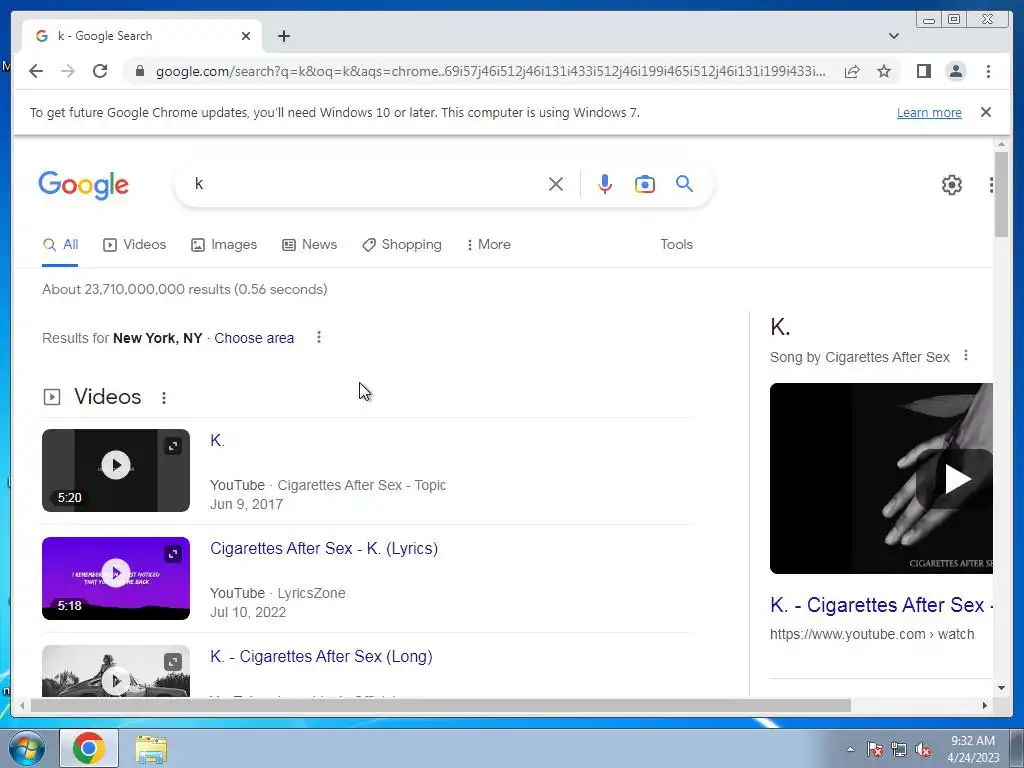Start voice search with the microphone
Image resolution: width=1024 pixels, height=768 pixels.
click(605, 184)
